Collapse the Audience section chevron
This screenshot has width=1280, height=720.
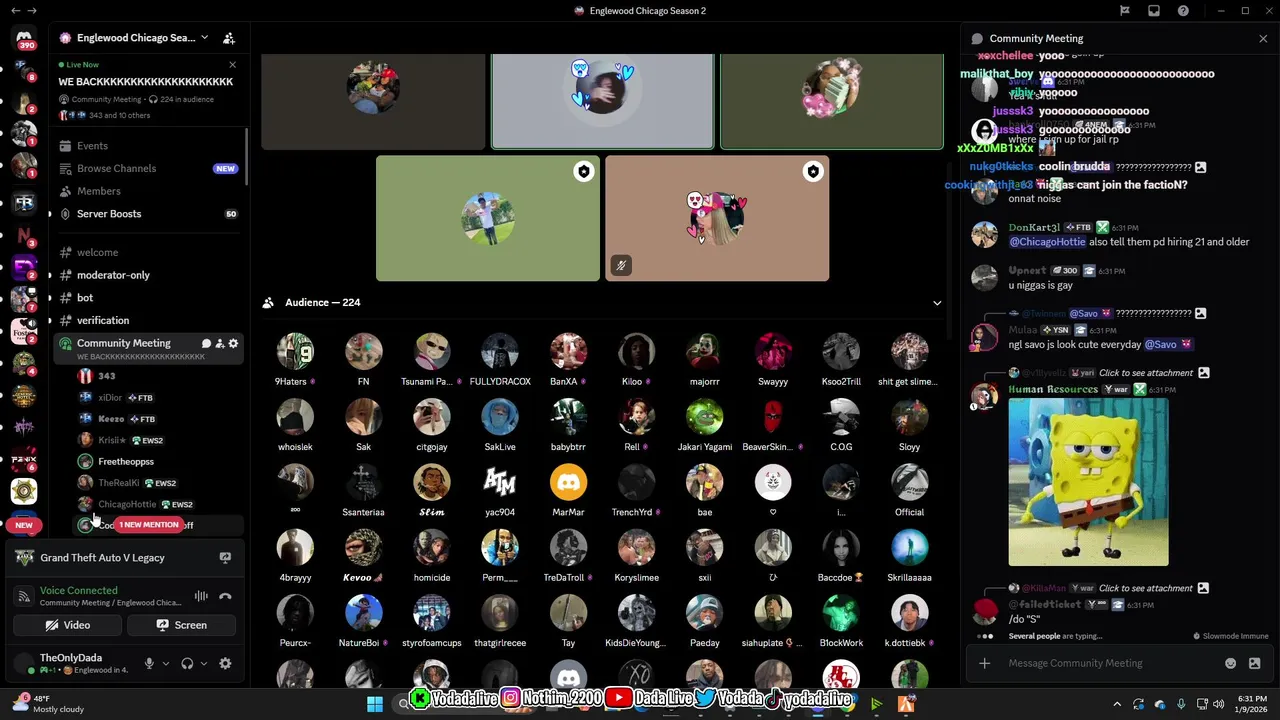coord(937,303)
